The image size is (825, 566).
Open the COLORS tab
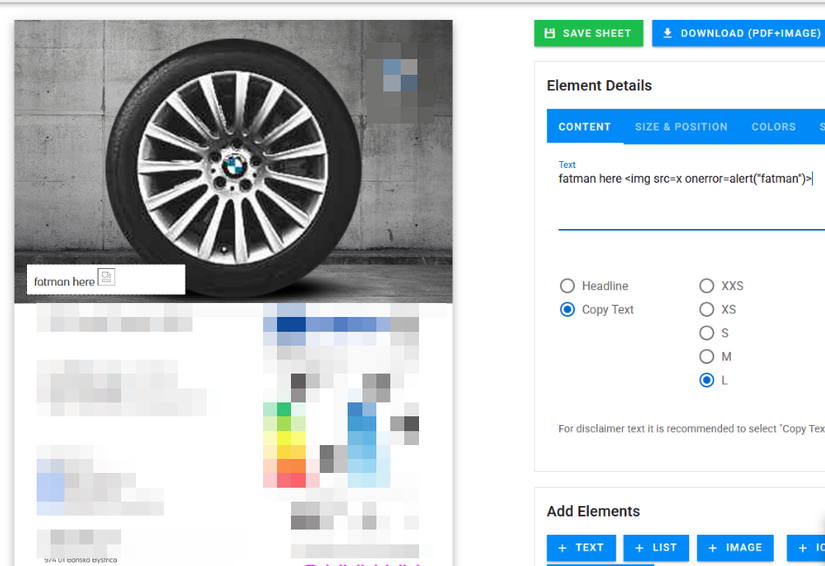pos(773,127)
